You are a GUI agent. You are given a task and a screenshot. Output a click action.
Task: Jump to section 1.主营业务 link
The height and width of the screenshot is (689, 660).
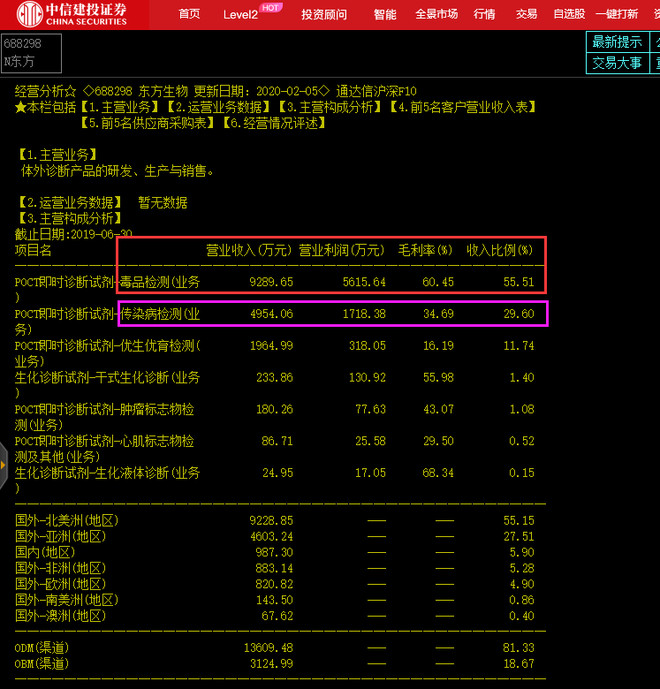click(x=119, y=107)
